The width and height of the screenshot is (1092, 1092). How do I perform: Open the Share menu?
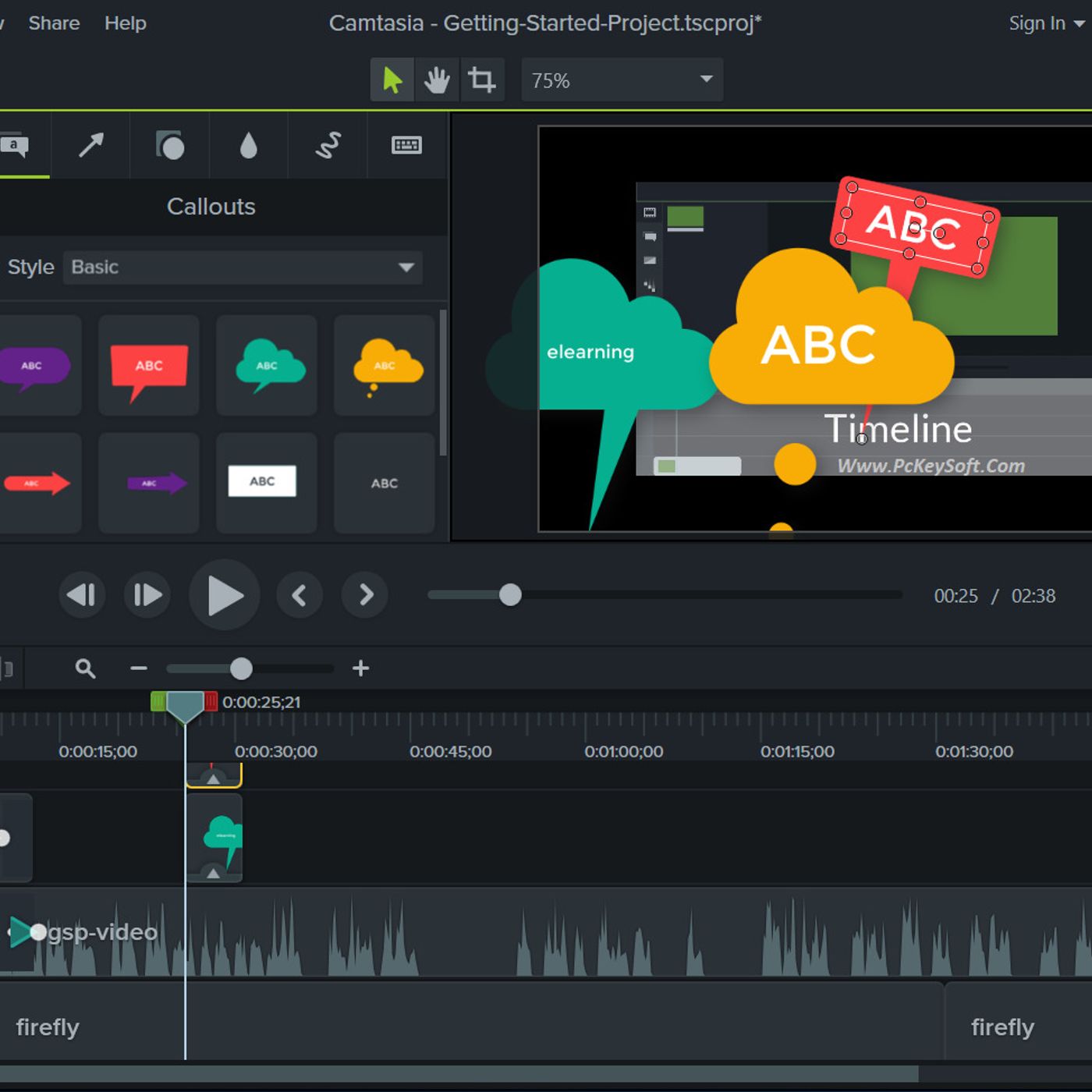(x=54, y=23)
